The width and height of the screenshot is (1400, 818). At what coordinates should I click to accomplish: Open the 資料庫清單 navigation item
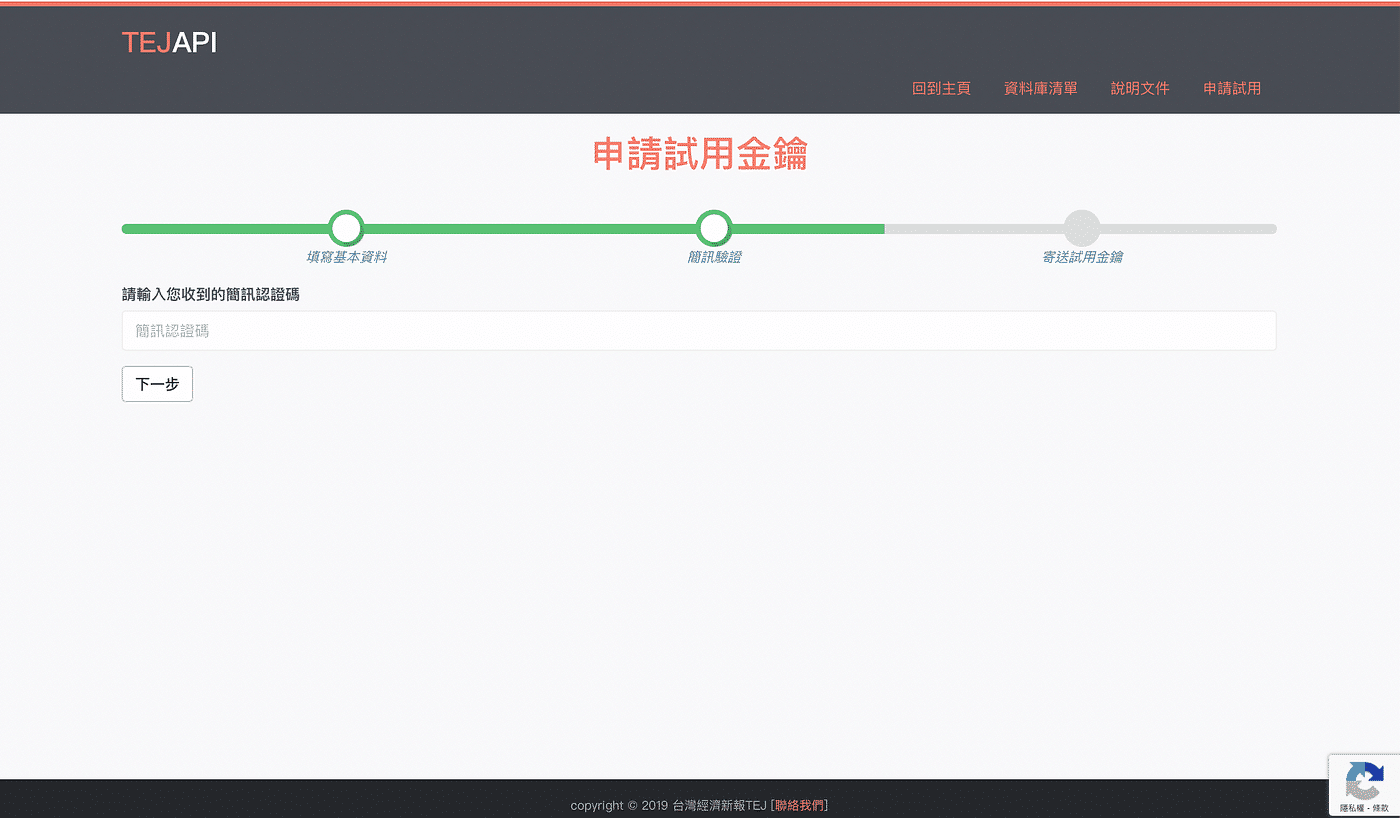coord(1040,88)
